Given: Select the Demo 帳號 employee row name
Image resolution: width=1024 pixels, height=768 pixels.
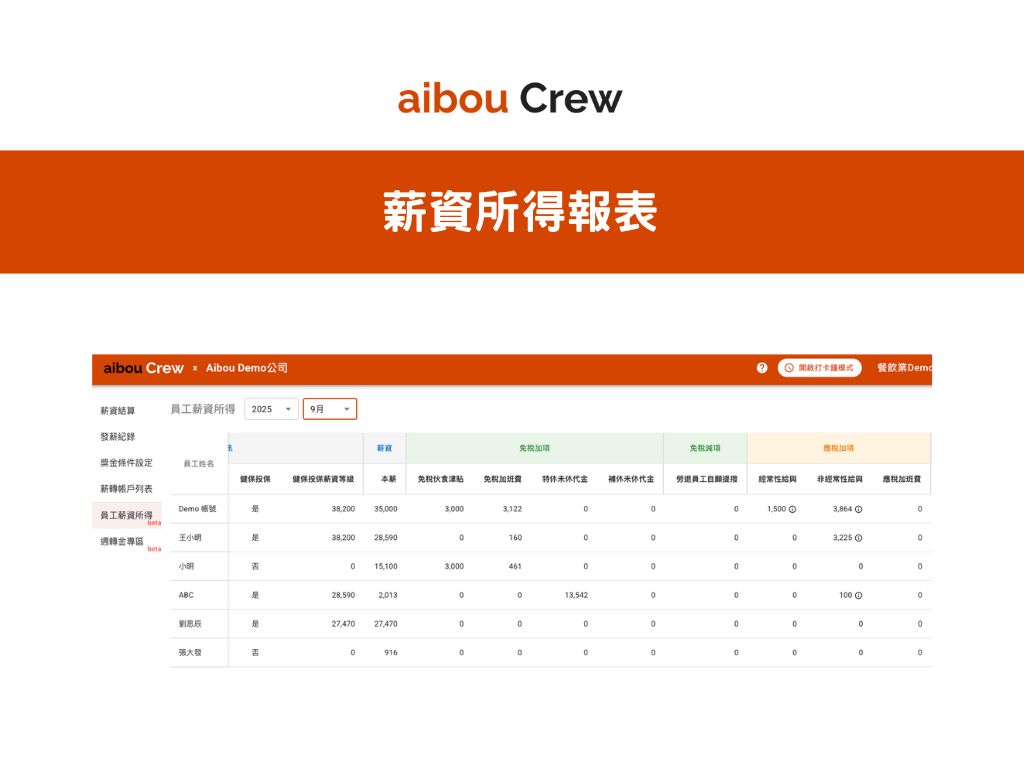Looking at the screenshot, I should (197, 509).
